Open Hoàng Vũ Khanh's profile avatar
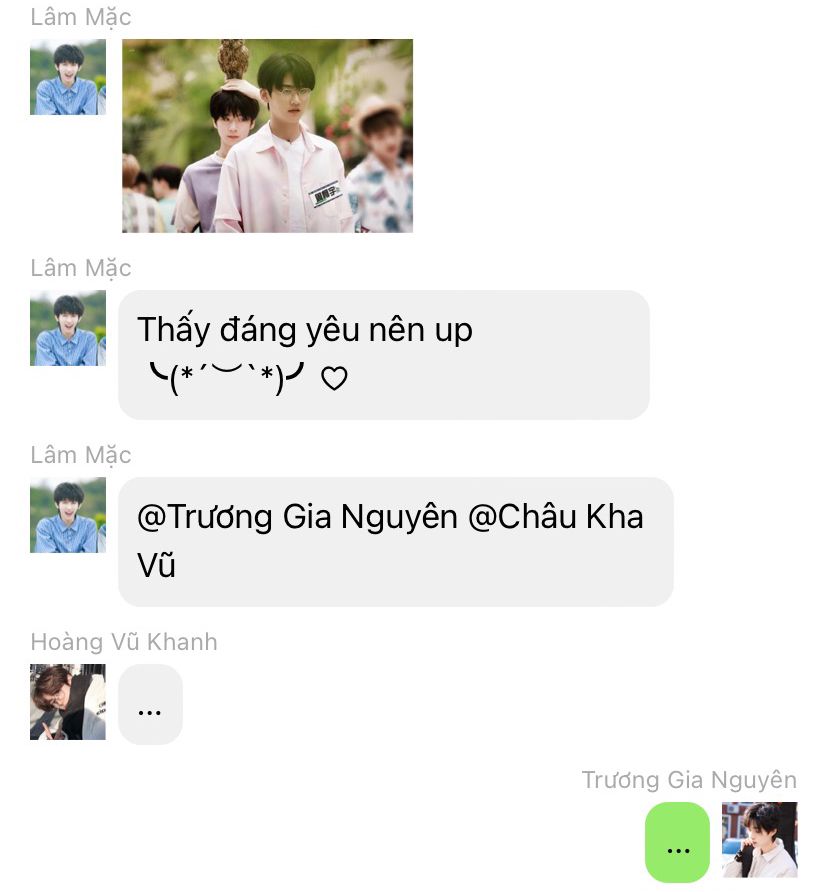 click(x=68, y=701)
